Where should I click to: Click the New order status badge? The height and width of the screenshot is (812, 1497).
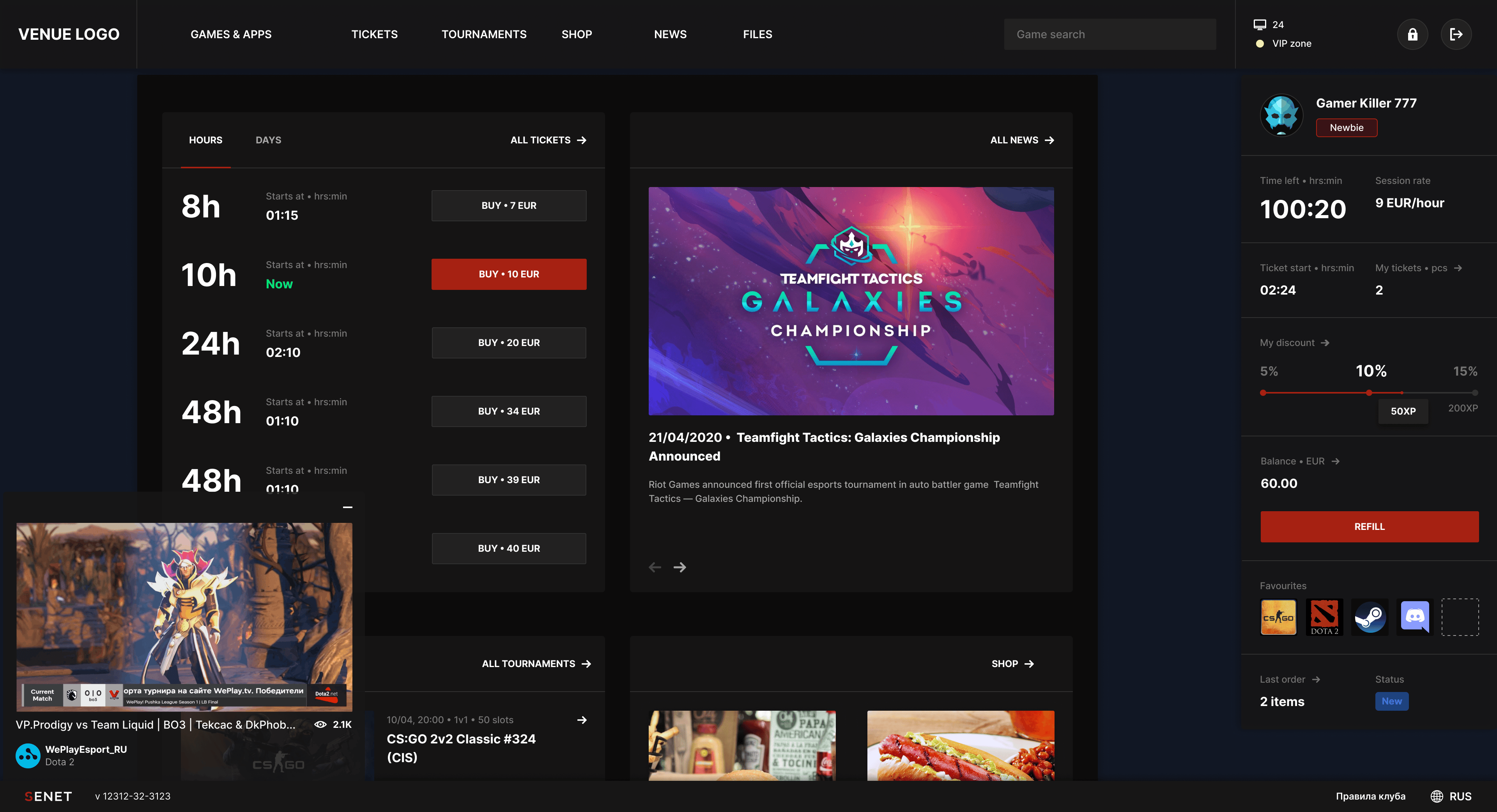coord(1391,701)
